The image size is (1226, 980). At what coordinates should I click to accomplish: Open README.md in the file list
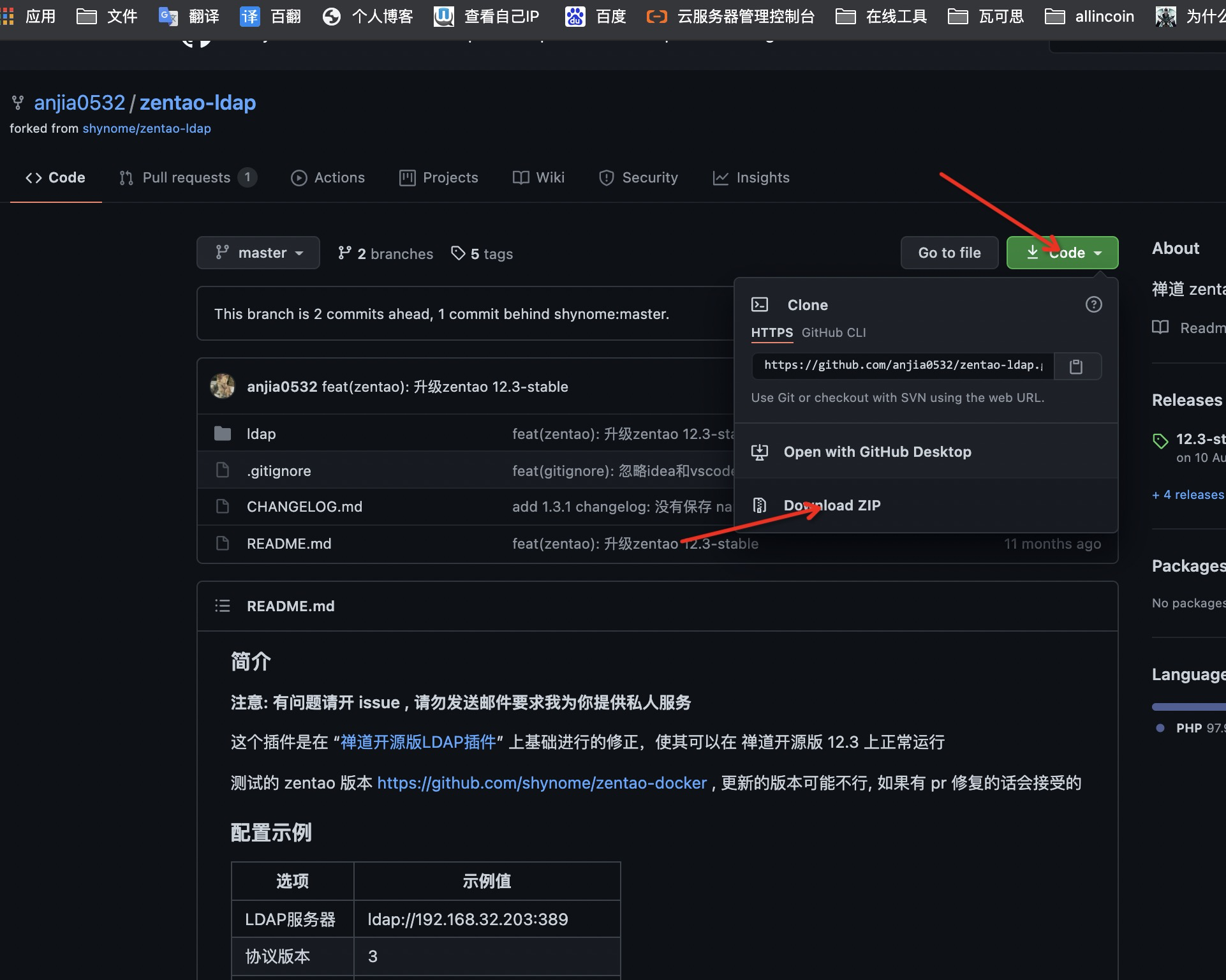point(289,544)
